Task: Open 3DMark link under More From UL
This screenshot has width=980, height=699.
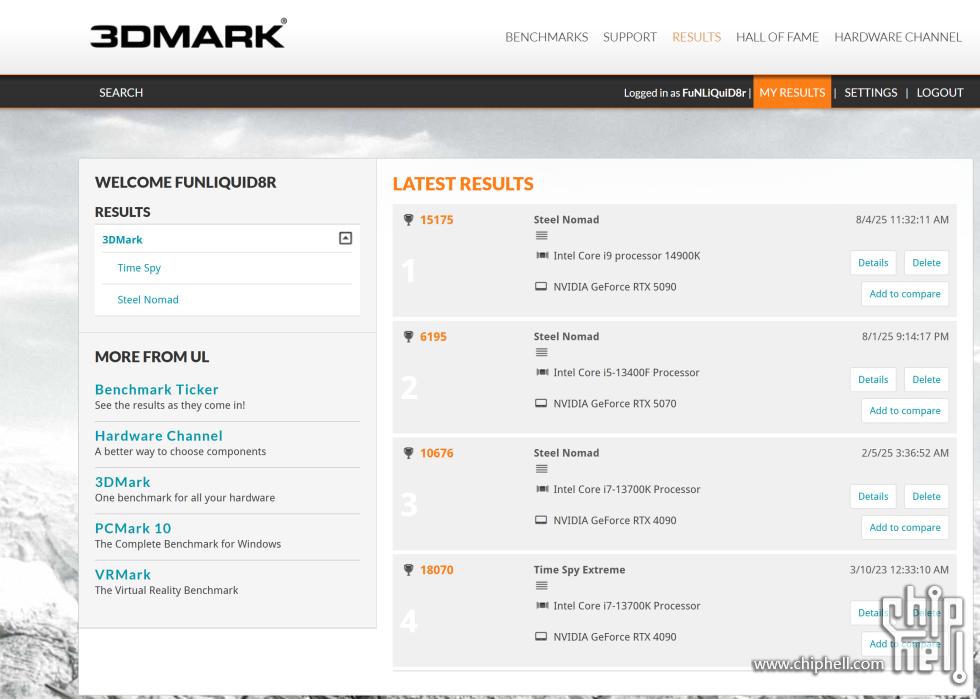Action: 122,482
